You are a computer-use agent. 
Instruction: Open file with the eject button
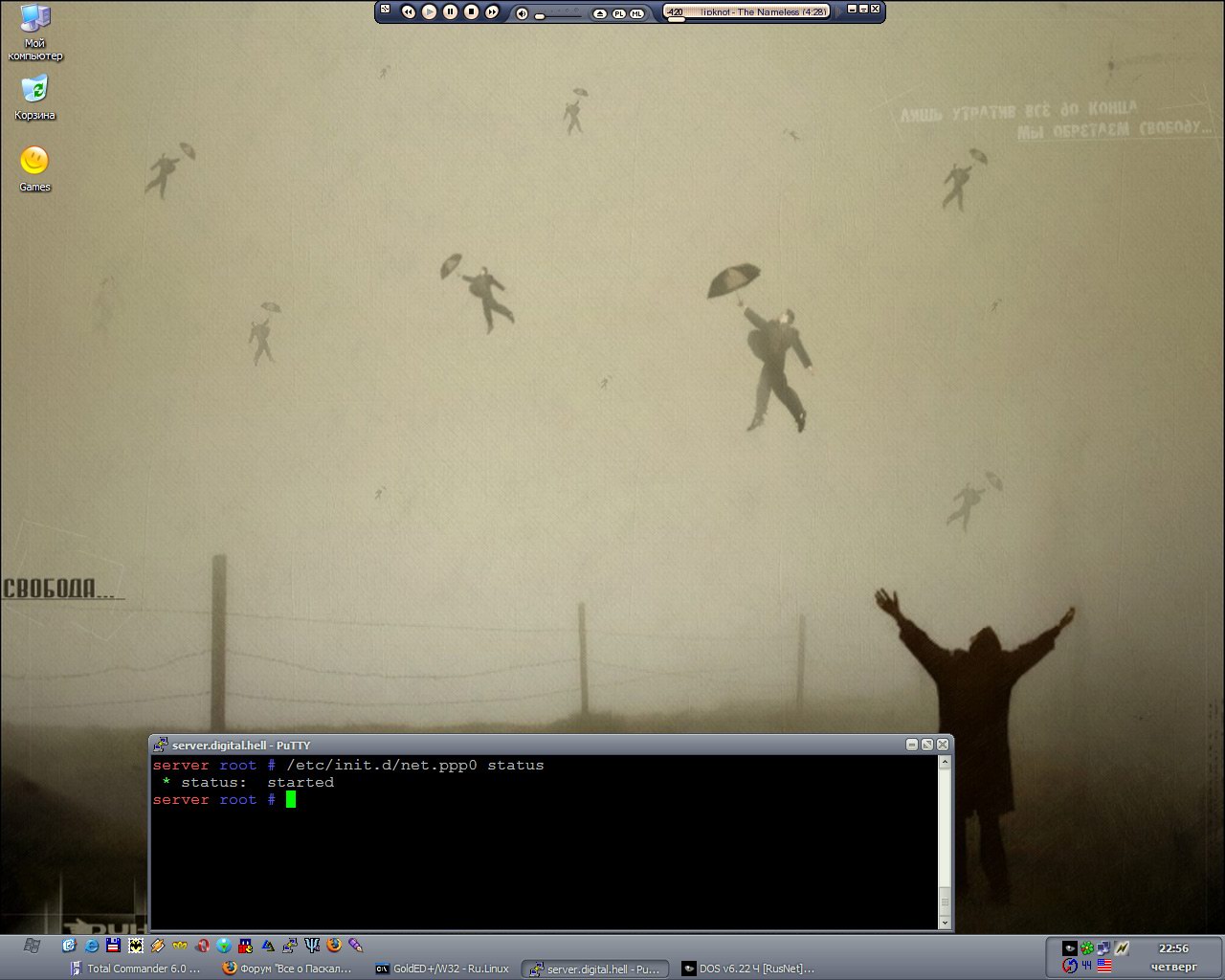tap(600, 13)
